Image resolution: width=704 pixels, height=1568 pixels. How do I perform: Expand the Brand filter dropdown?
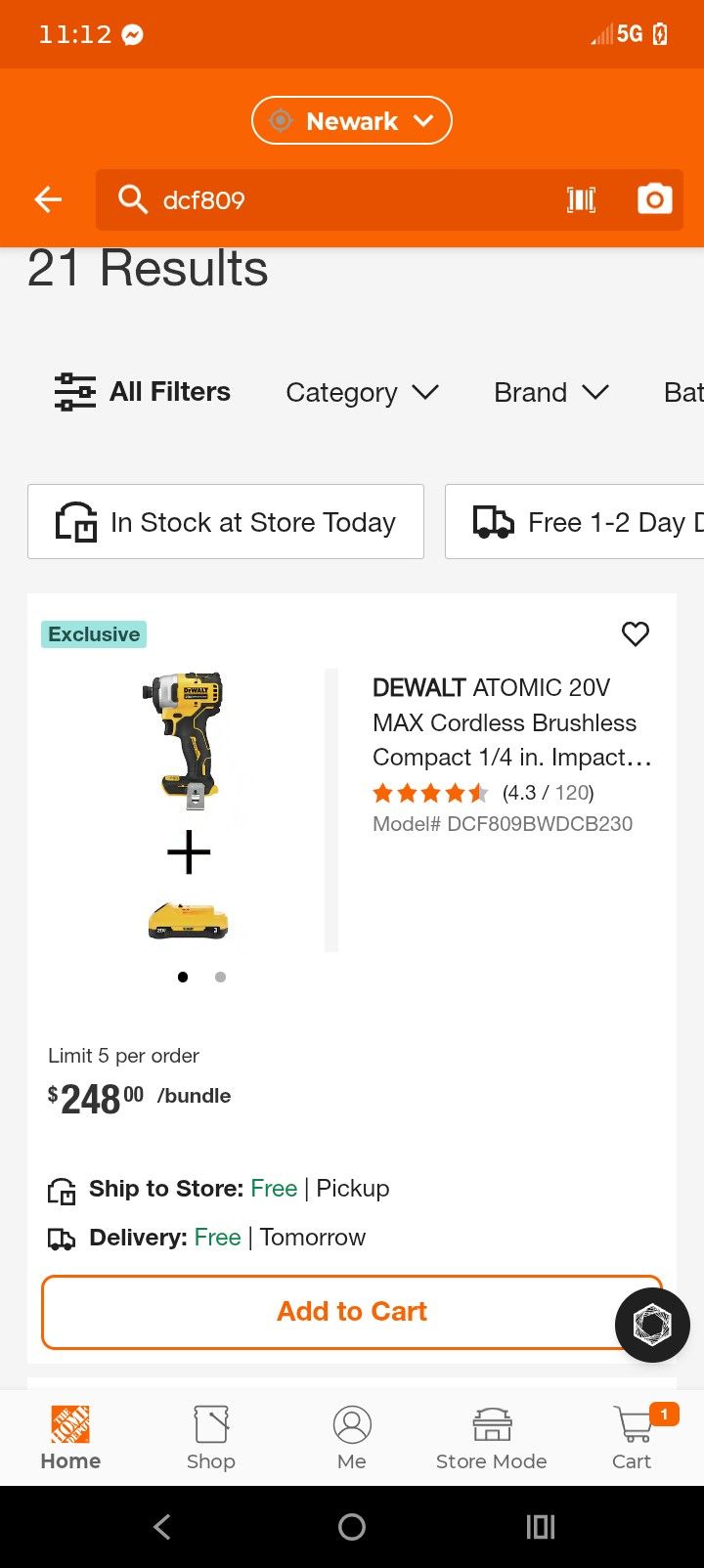coord(550,393)
